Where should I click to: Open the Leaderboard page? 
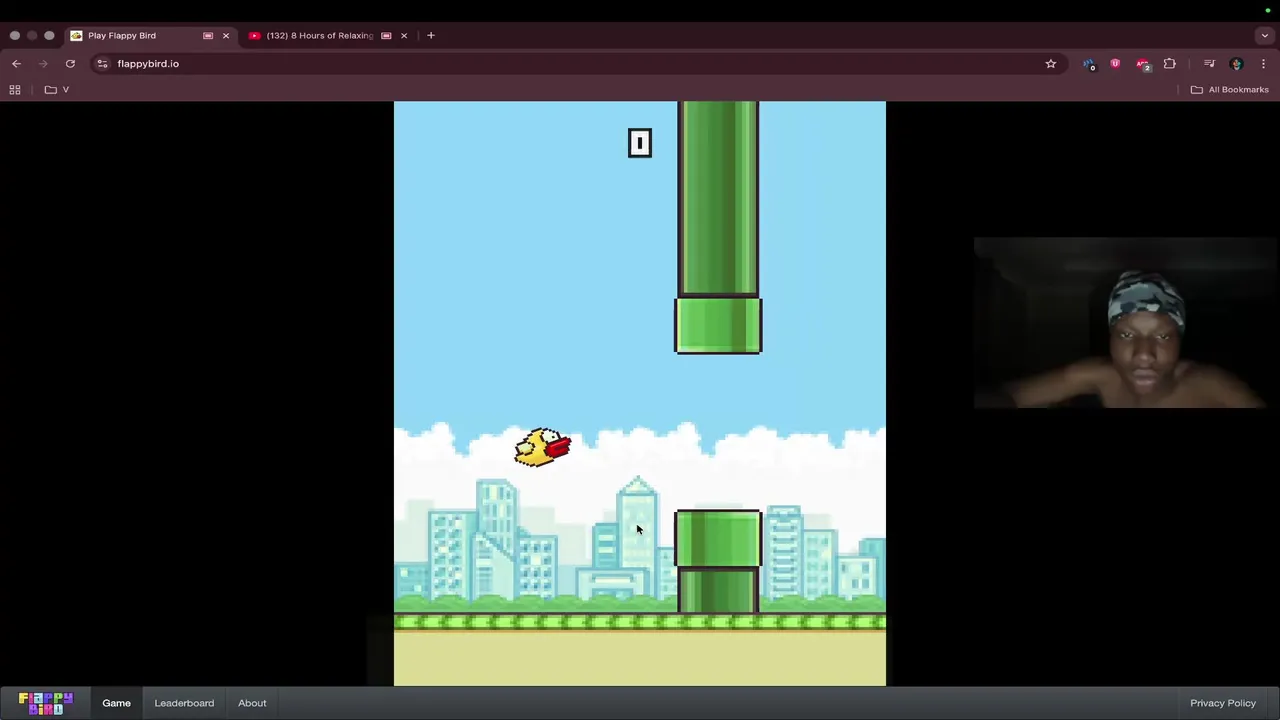pos(184,703)
